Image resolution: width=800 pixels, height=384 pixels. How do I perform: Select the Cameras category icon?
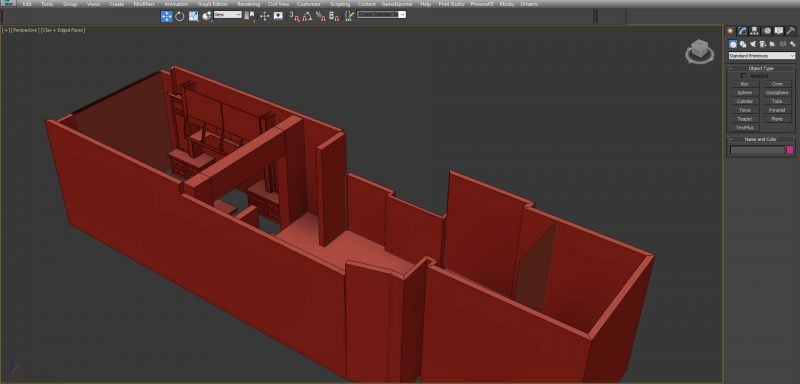tap(763, 44)
